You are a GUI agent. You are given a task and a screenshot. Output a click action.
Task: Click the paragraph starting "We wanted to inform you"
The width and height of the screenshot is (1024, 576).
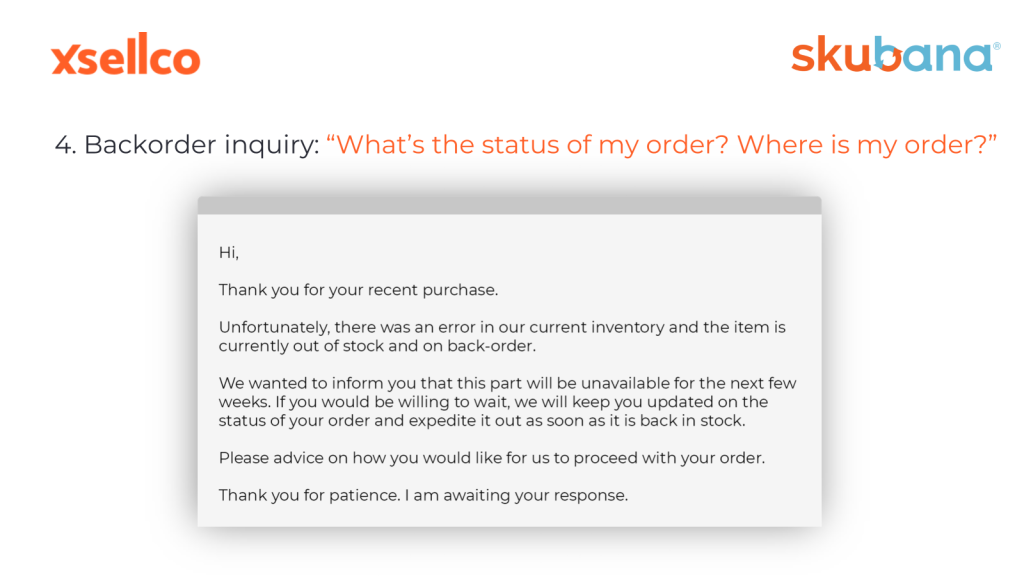coord(507,402)
